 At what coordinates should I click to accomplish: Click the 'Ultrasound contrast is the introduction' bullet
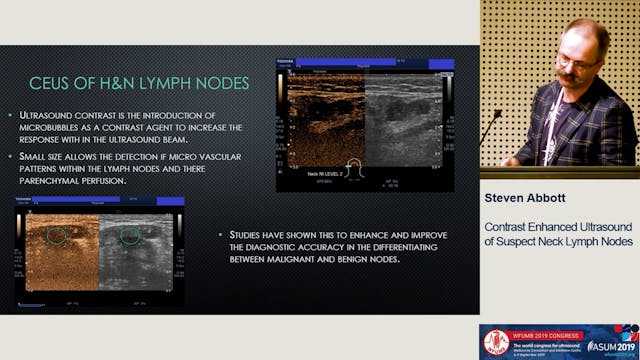(131, 127)
